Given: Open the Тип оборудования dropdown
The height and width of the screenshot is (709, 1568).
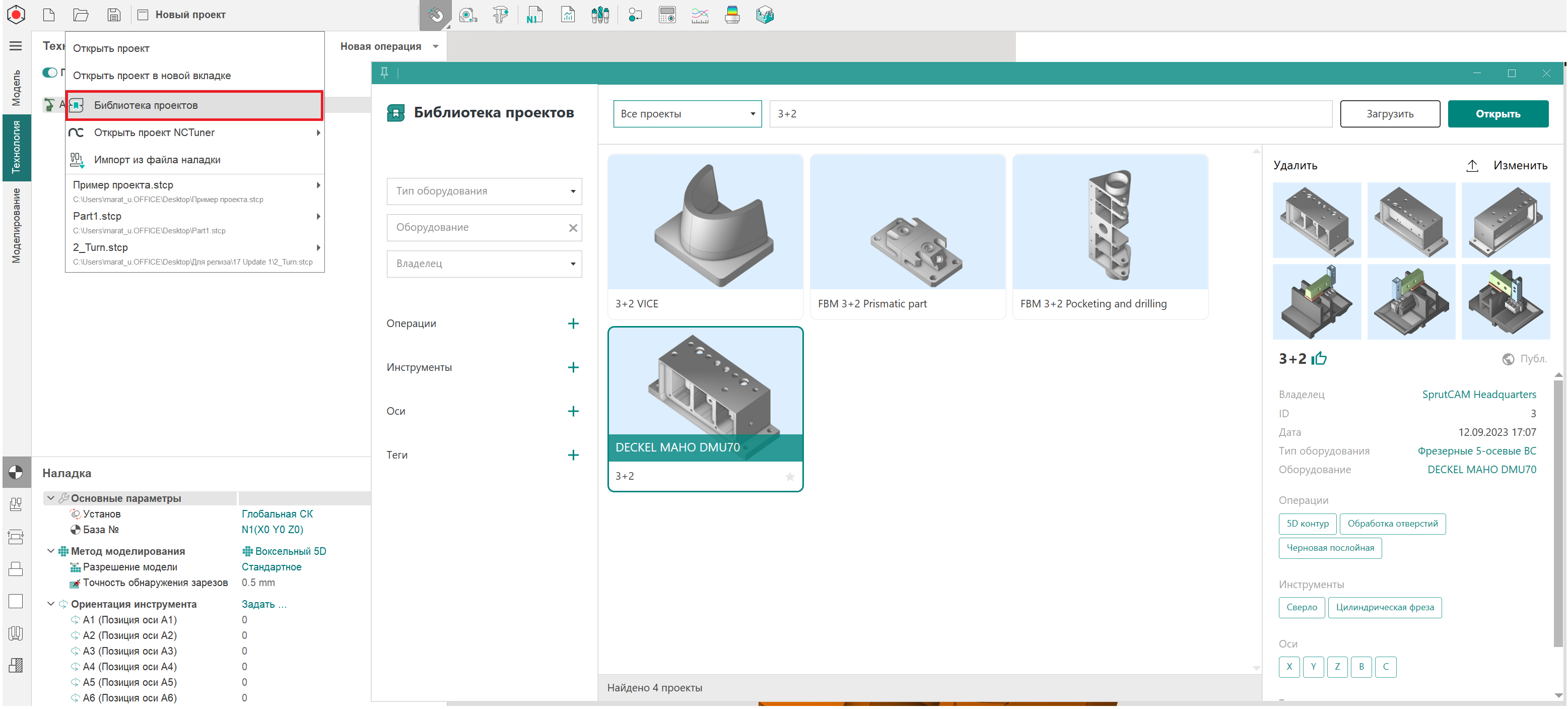Looking at the screenshot, I should (x=484, y=191).
